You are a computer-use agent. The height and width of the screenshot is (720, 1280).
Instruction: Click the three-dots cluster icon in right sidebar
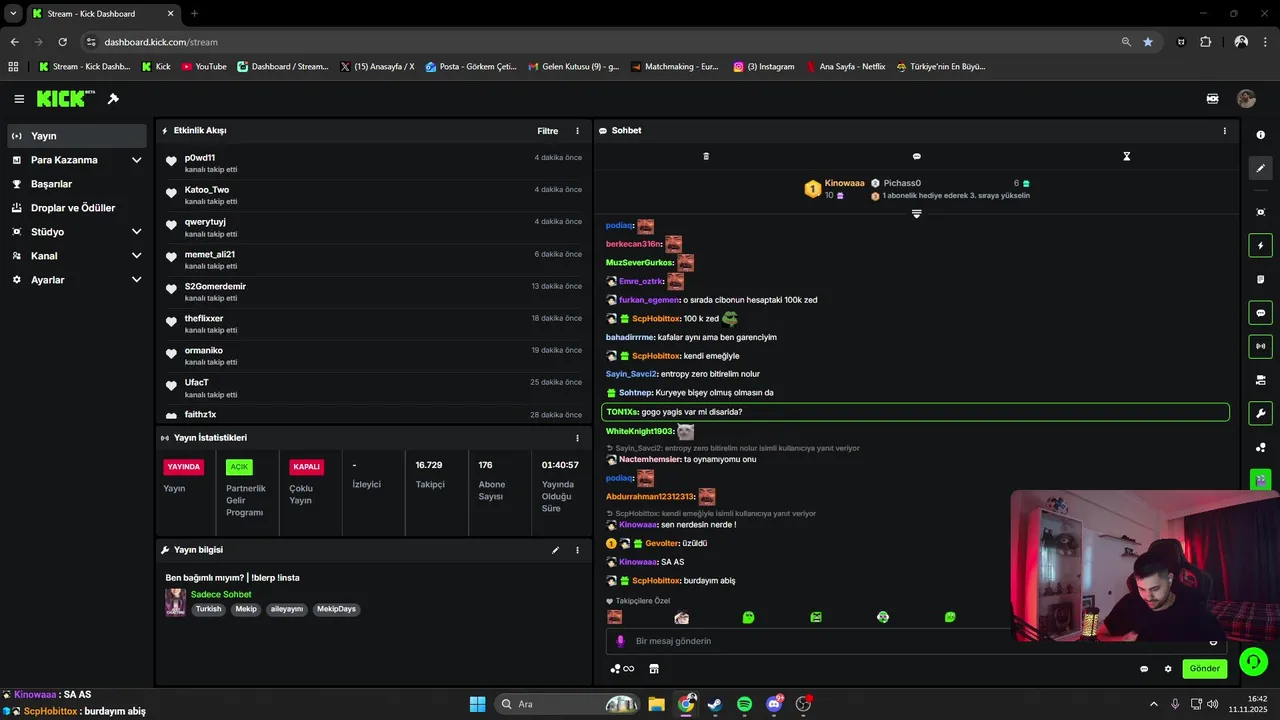point(1260,447)
